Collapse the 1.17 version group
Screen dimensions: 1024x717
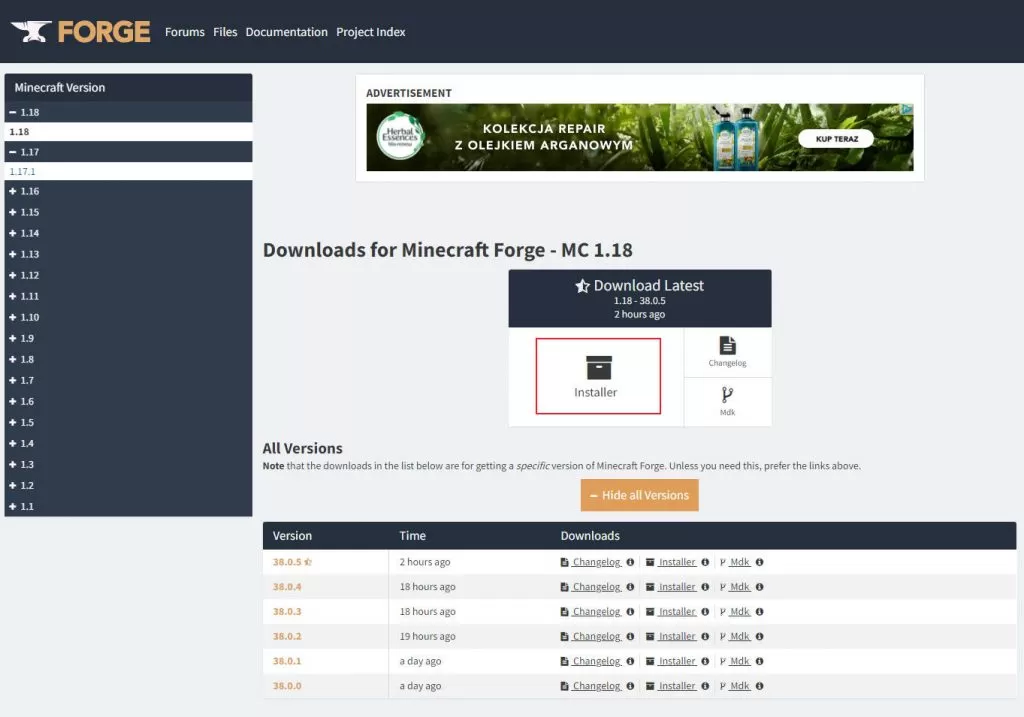tap(128, 152)
